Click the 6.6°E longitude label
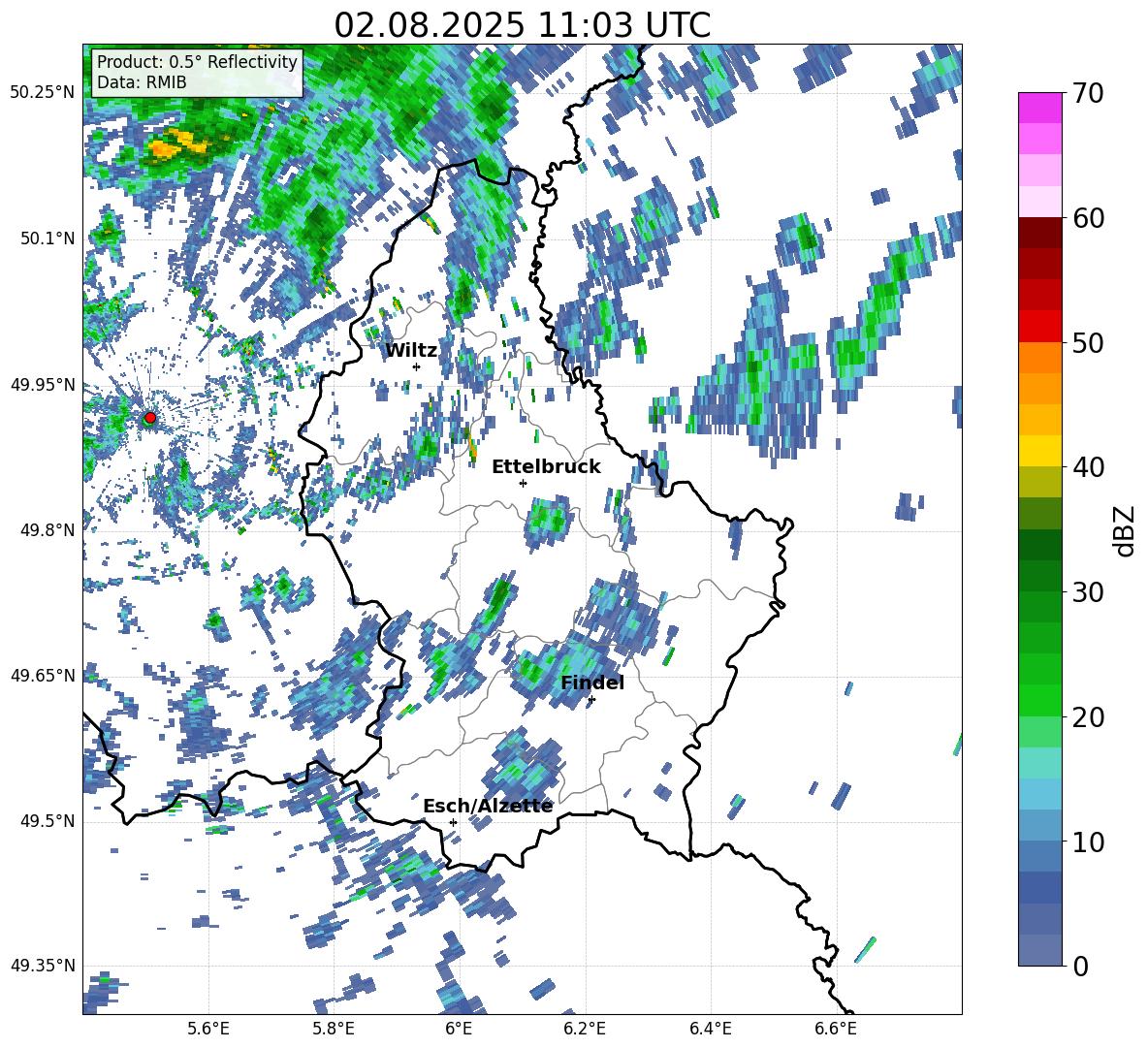This screenshot has width=1148, height=1048. click(836, 1029)
